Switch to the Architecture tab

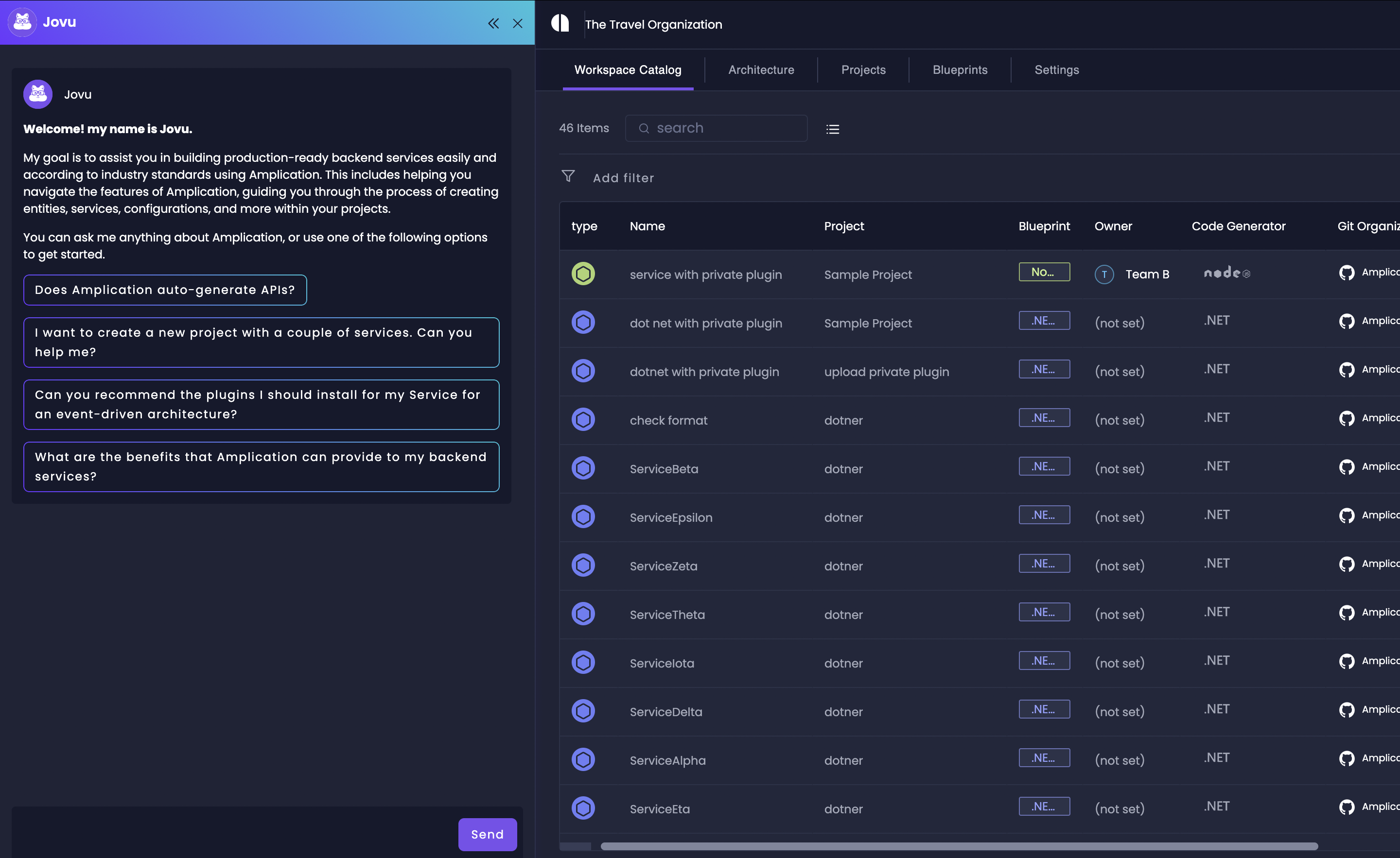(x=761, y=70)
